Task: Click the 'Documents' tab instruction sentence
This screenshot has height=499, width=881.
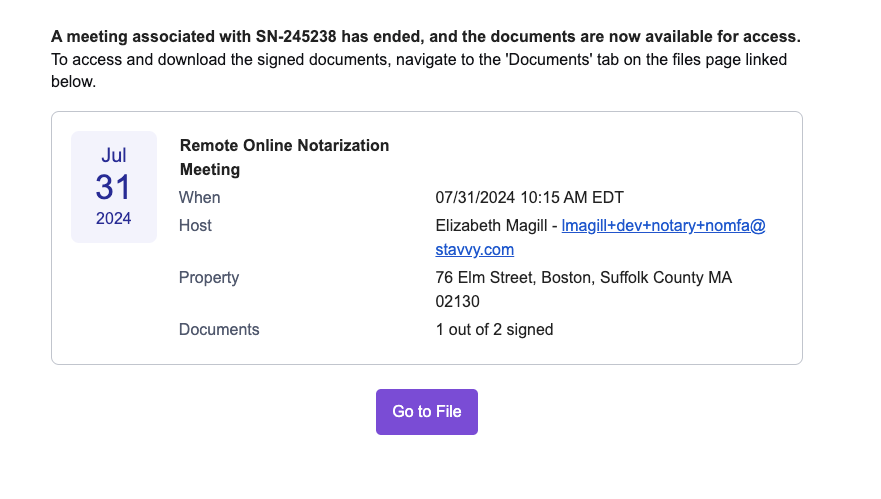Action: (419, 70)
